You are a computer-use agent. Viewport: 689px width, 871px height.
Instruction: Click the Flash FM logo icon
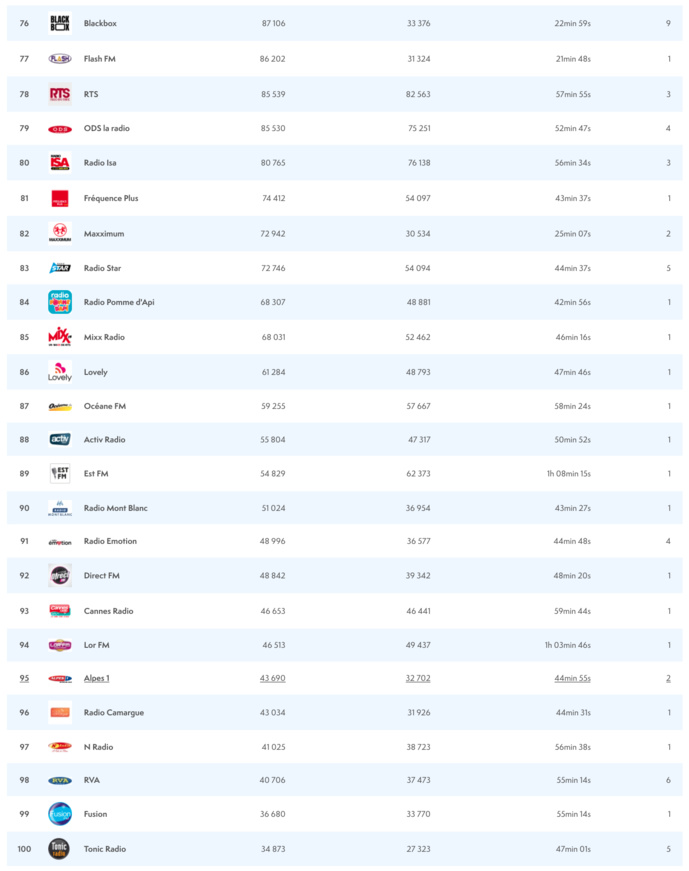pyautogui.click(x=60, y=59)
